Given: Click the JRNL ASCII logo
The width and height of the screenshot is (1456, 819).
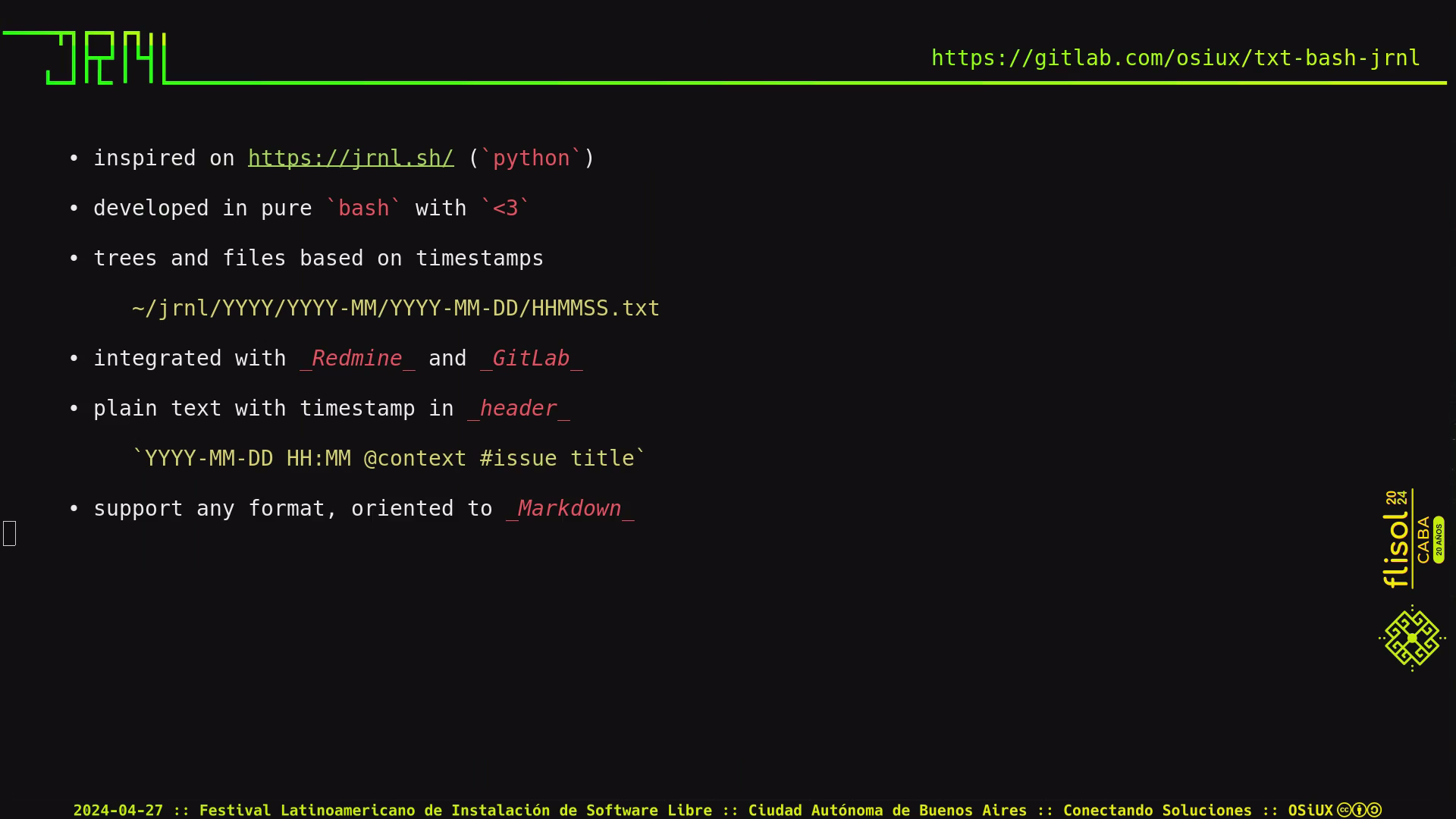Looking at the screenshot, I should click(106, 58).
